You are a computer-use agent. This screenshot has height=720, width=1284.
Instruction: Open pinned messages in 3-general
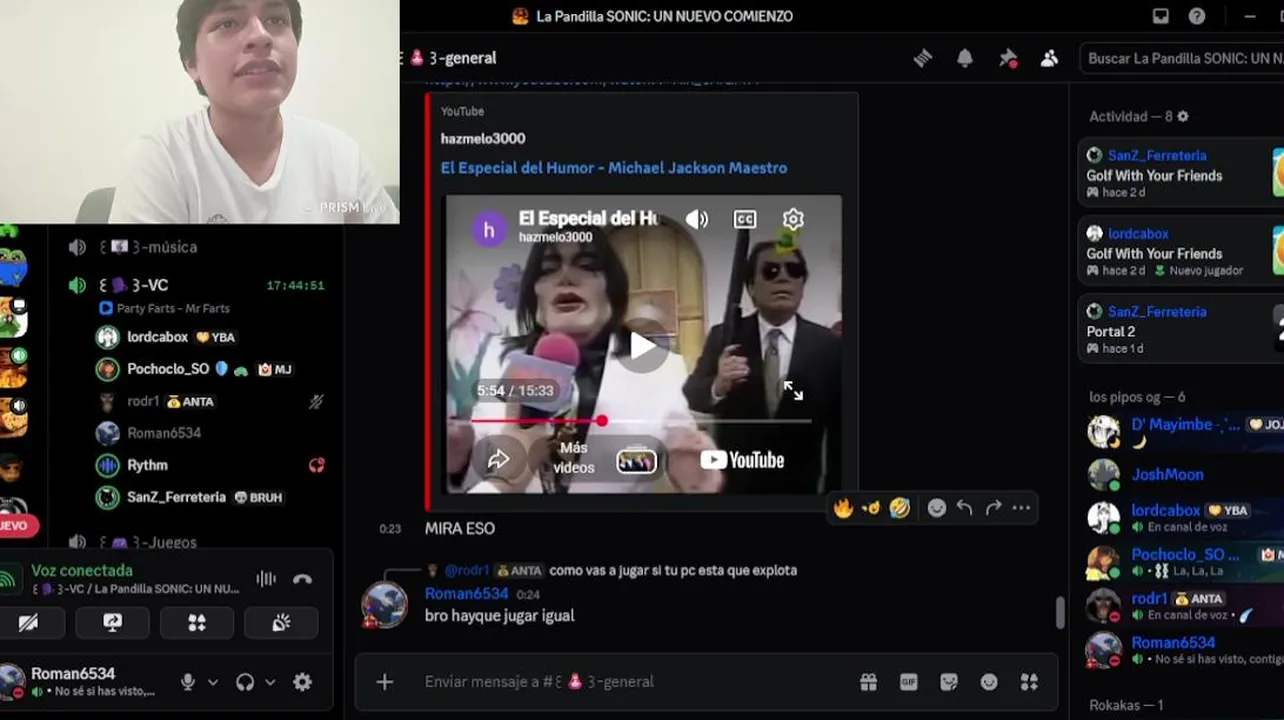coord(1008,58)
